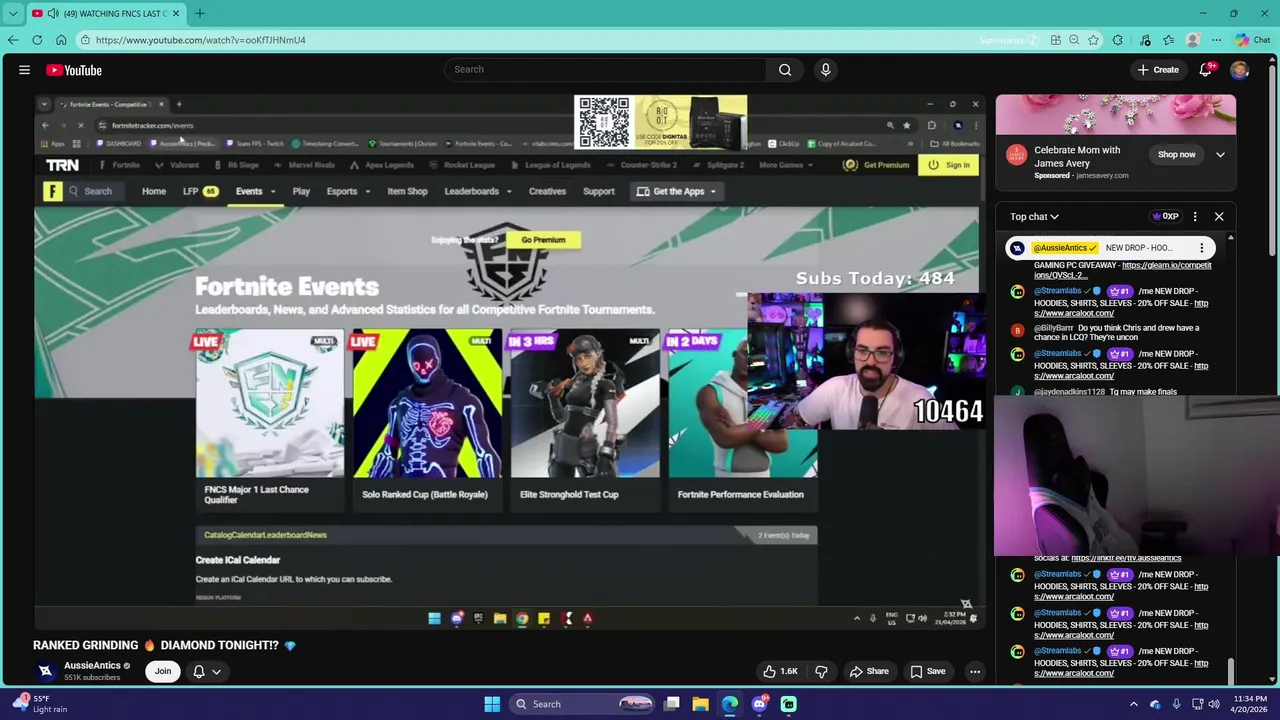Click the James Avery ad banner image

(x=1115, y=113)
